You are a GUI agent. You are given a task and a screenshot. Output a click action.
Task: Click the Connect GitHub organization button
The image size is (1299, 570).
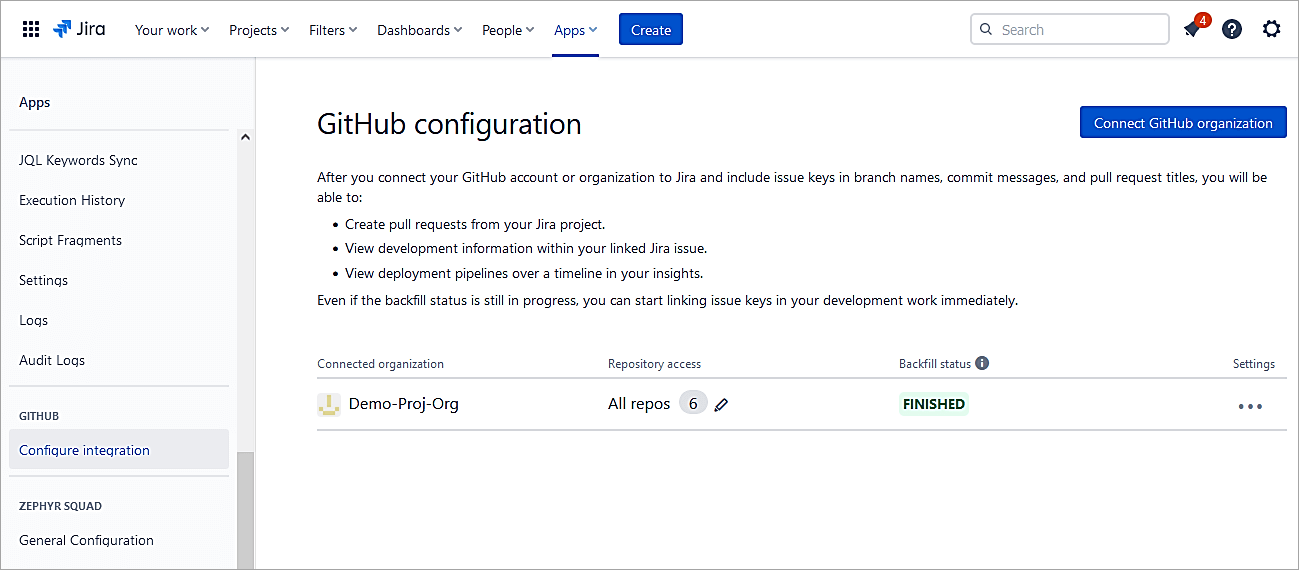[1183, 123]
